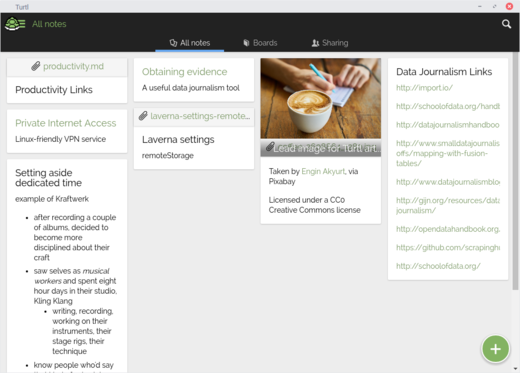
Task: Follow the Engin Akyurt link
Action: point(323,171)
